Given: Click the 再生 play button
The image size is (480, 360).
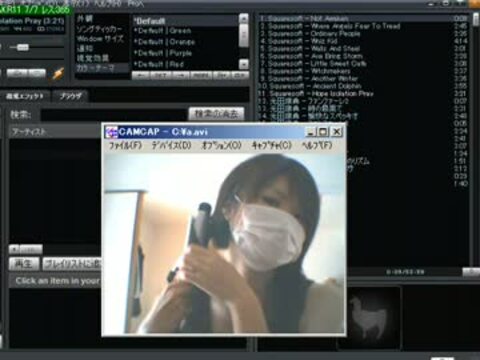Looking at the screenshot, I should 24,264.
